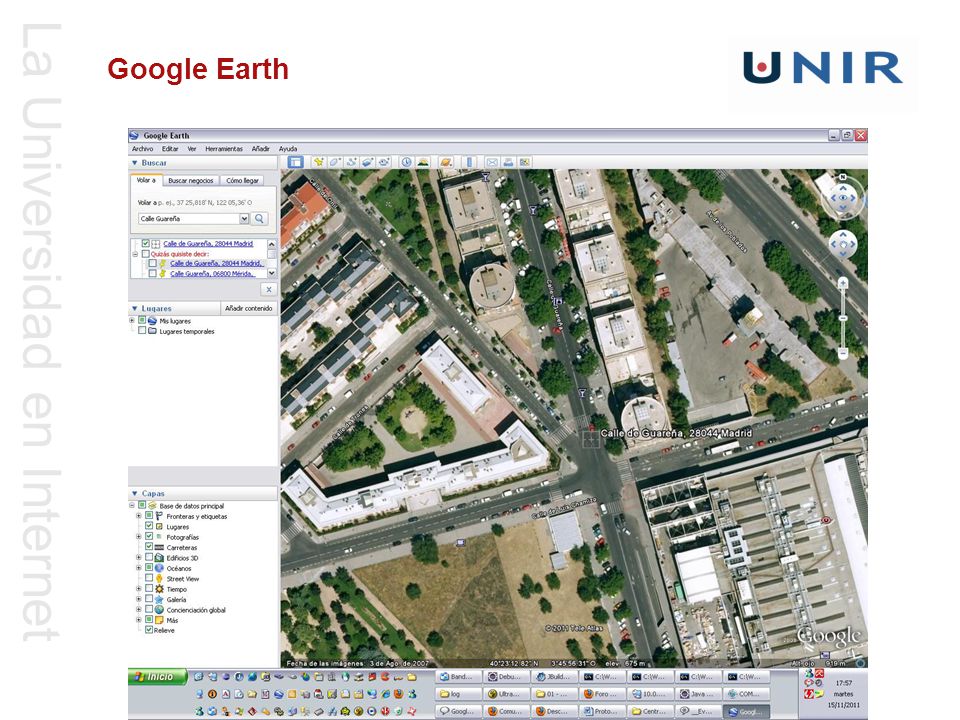
Task: Uncheck the Relieve checkbox
Action: [x=149, y=629]
